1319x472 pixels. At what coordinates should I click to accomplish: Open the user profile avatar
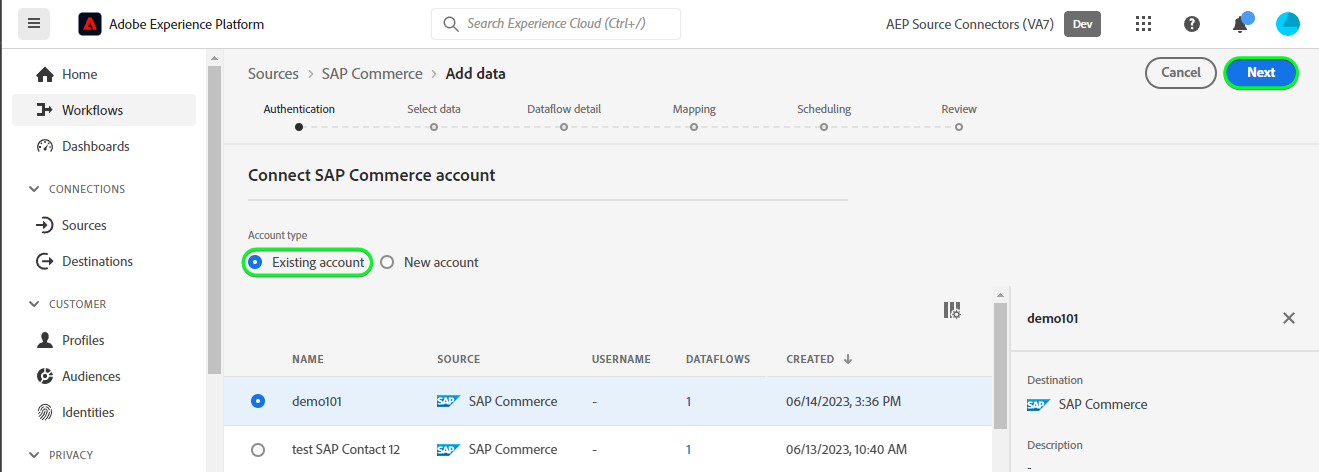click(1287, 24)
